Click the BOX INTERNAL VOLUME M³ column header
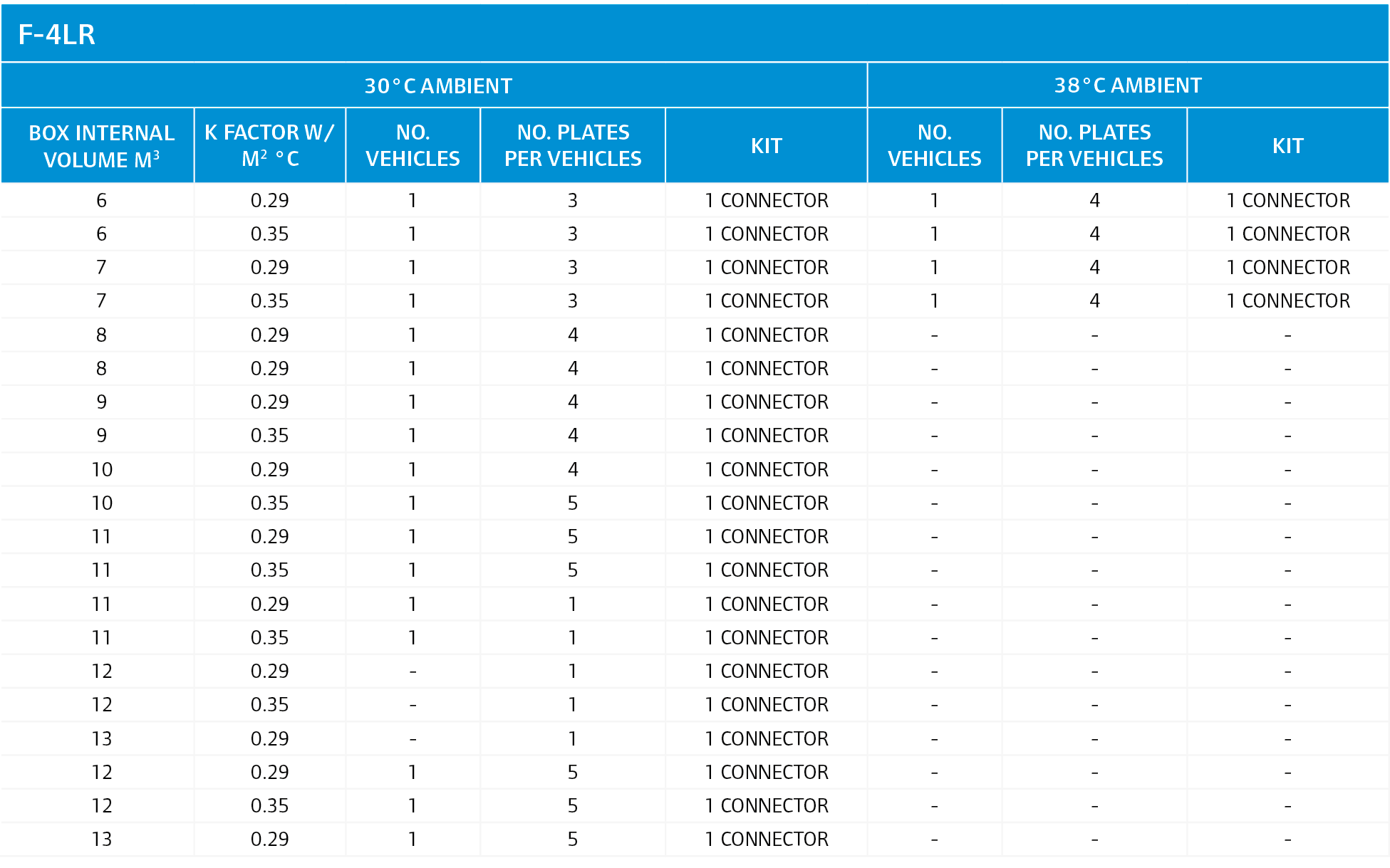The width and height of the screenshot is (1390, 868). click(x=101, y=146)
